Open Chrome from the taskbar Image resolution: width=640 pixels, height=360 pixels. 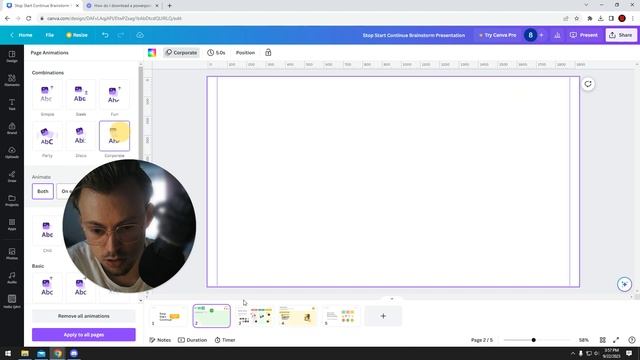tap(58, 353)
